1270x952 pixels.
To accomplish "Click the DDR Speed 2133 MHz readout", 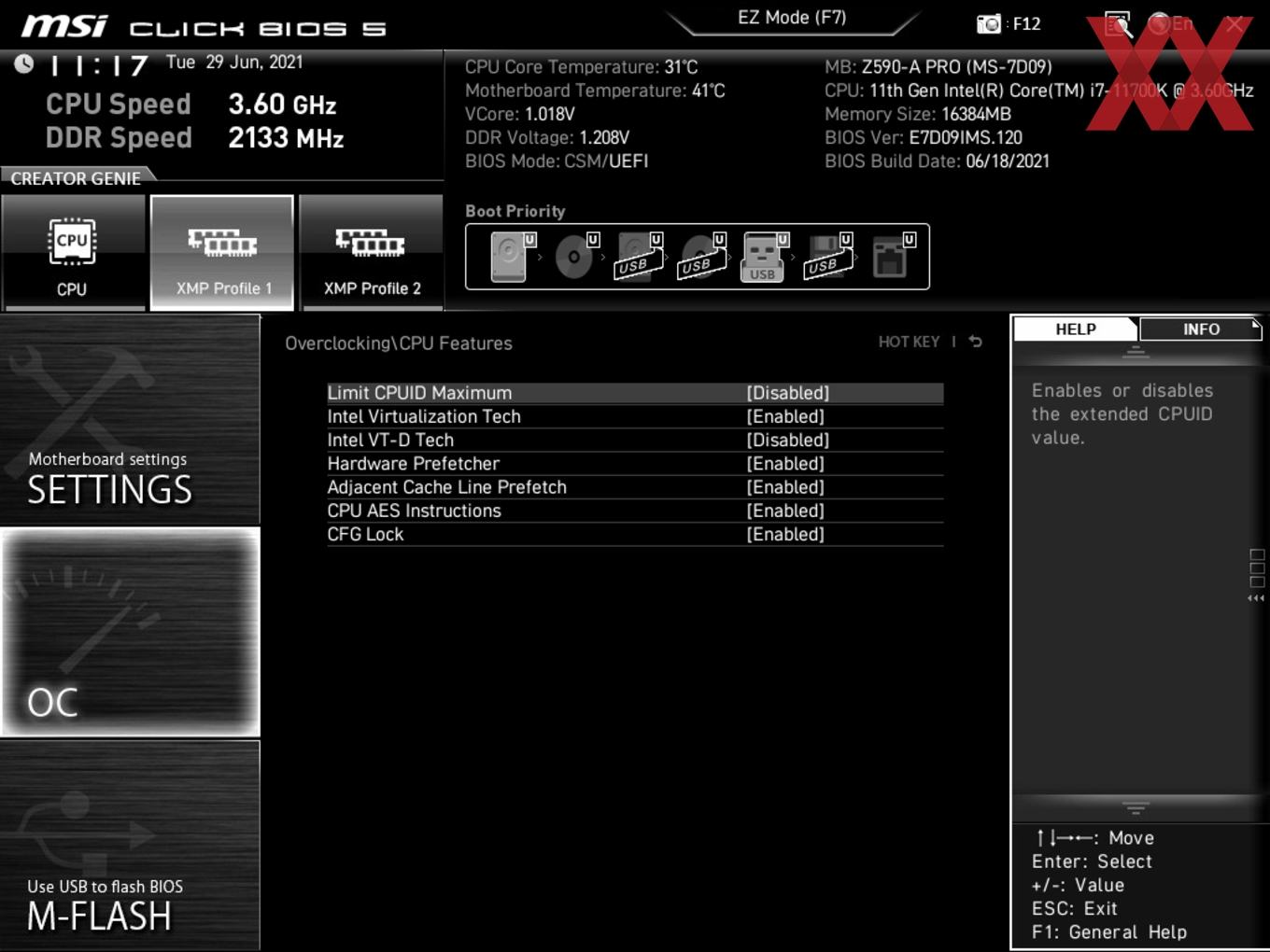I will (x=195, y=137).
